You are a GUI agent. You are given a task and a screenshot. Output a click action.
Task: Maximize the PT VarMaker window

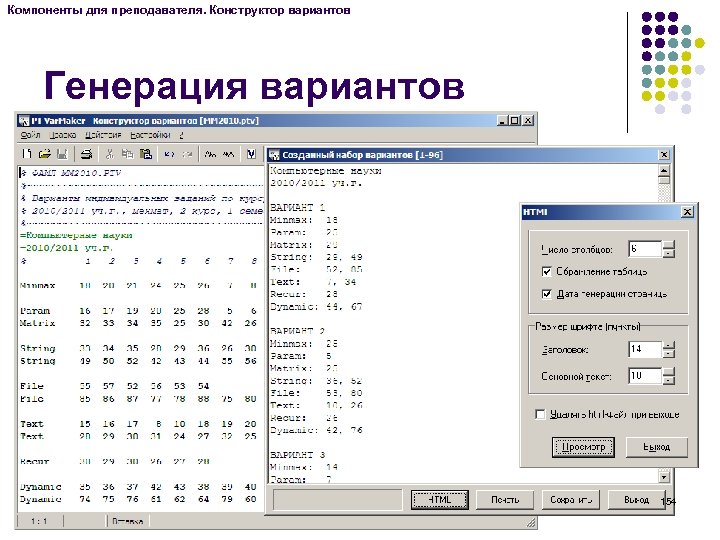(x=515, y=121)
